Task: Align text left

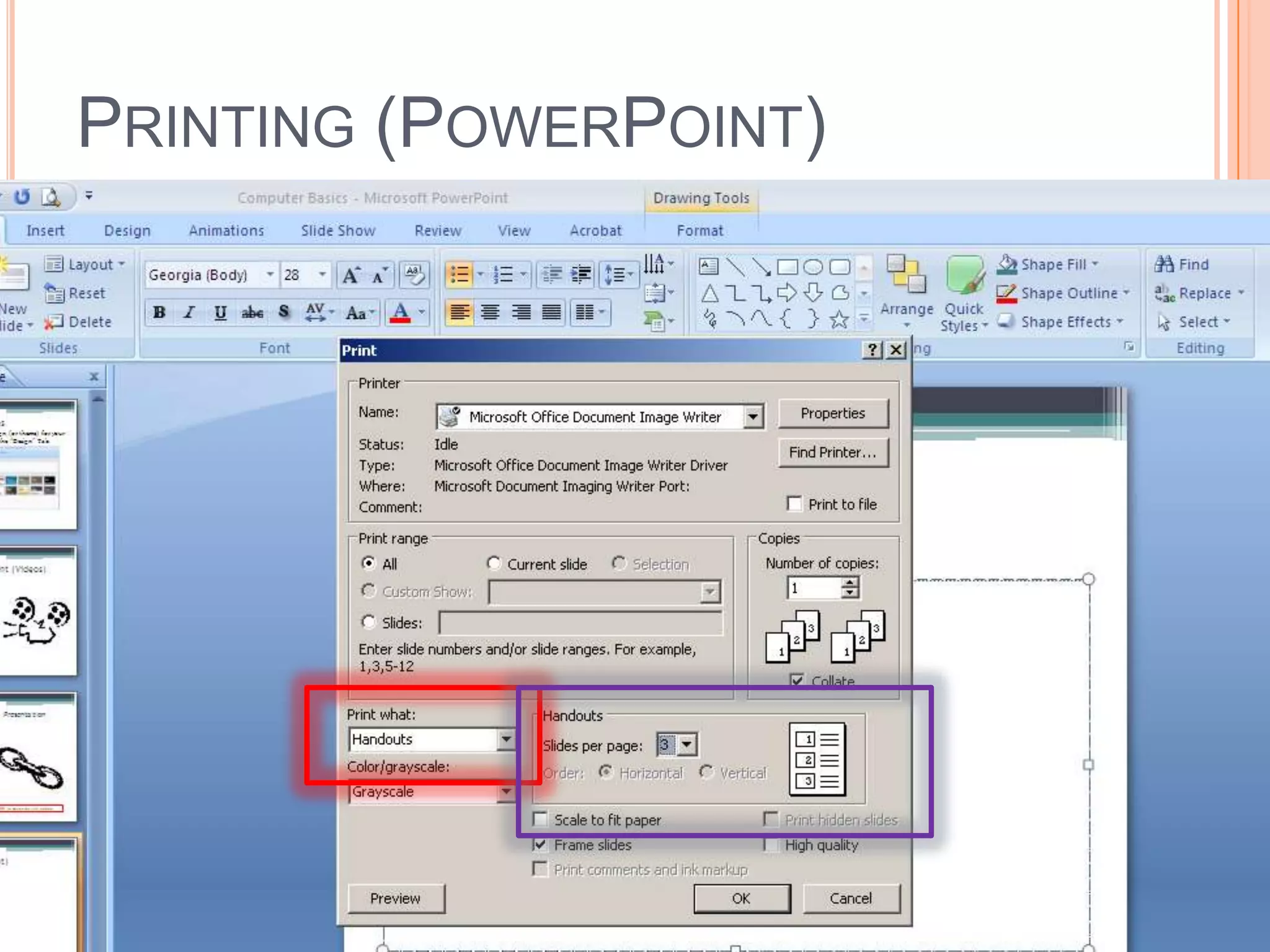Action: pyautogui.click(x=460, y=312)
